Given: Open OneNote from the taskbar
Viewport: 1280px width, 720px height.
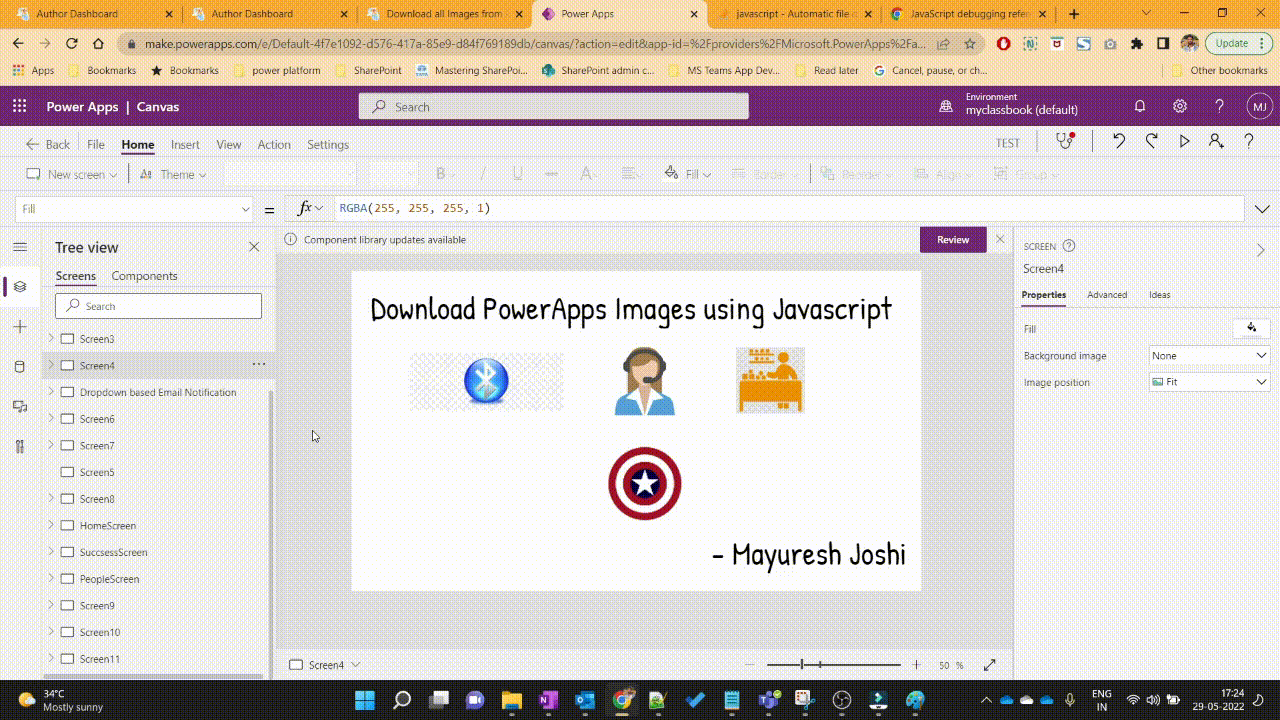Looking at the screenshot, I should click(x=548, y=700).
